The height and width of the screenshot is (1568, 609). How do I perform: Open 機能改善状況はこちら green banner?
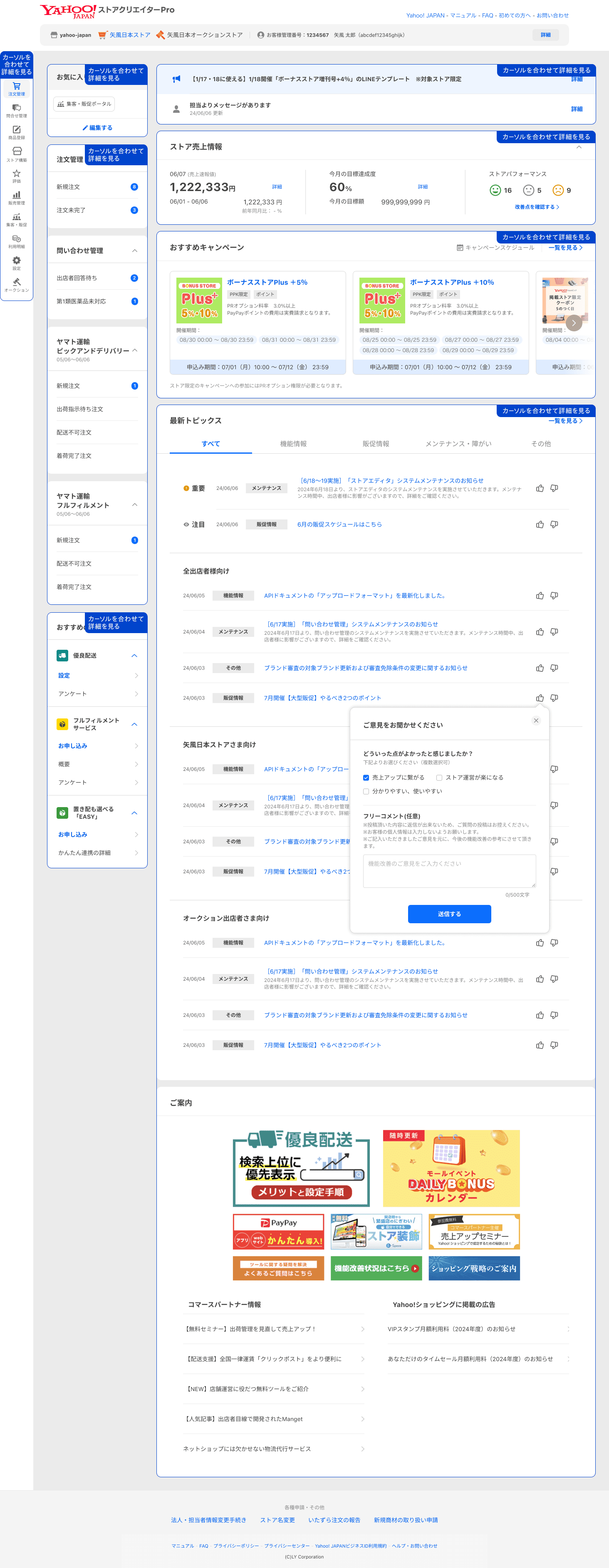tap(376, 1269)
